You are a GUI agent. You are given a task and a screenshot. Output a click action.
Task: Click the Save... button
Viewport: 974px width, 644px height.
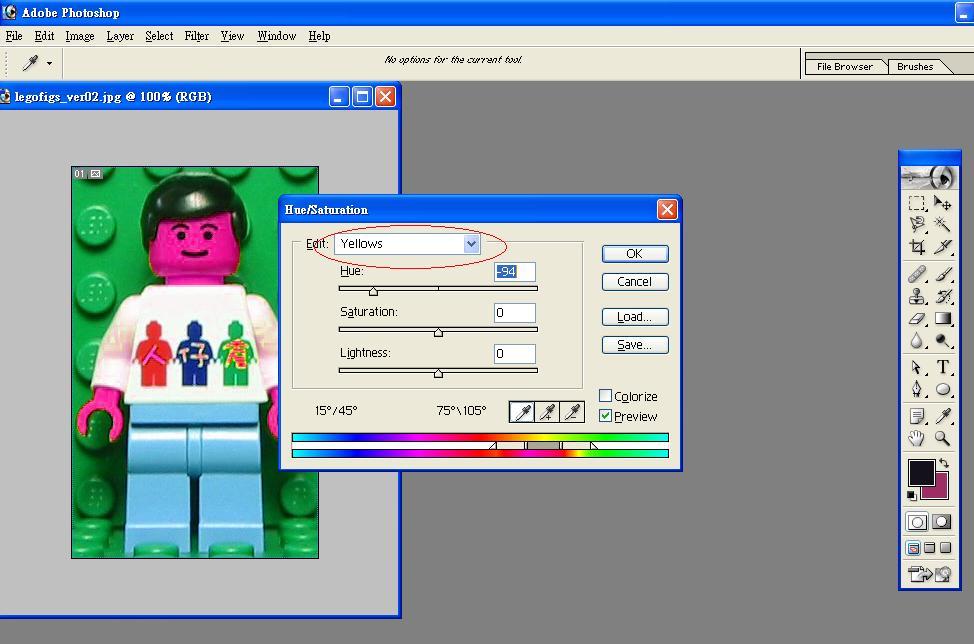[x=635, y=345]
